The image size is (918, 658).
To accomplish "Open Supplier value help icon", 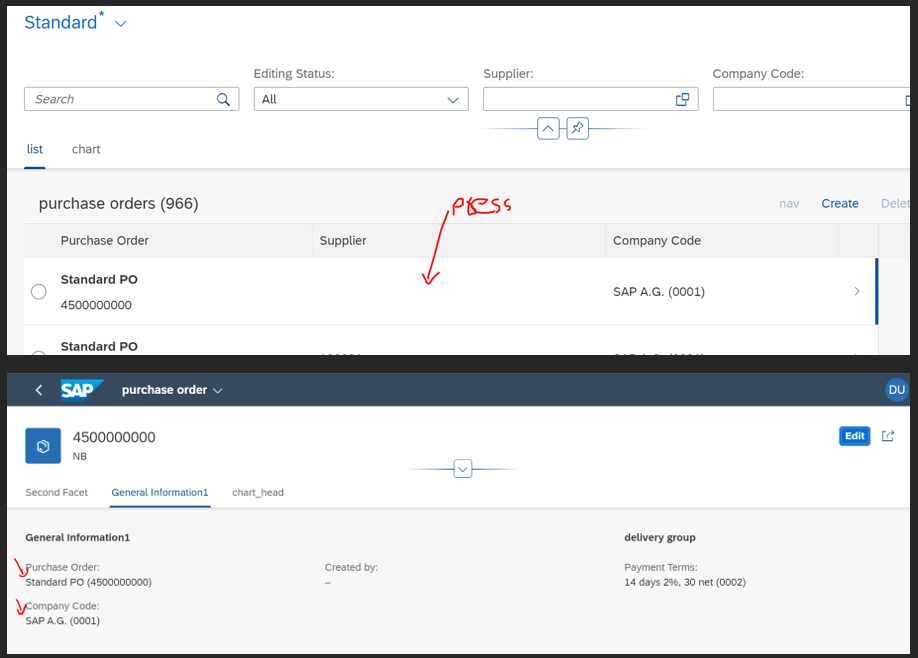I will click(x=682, y=100).
